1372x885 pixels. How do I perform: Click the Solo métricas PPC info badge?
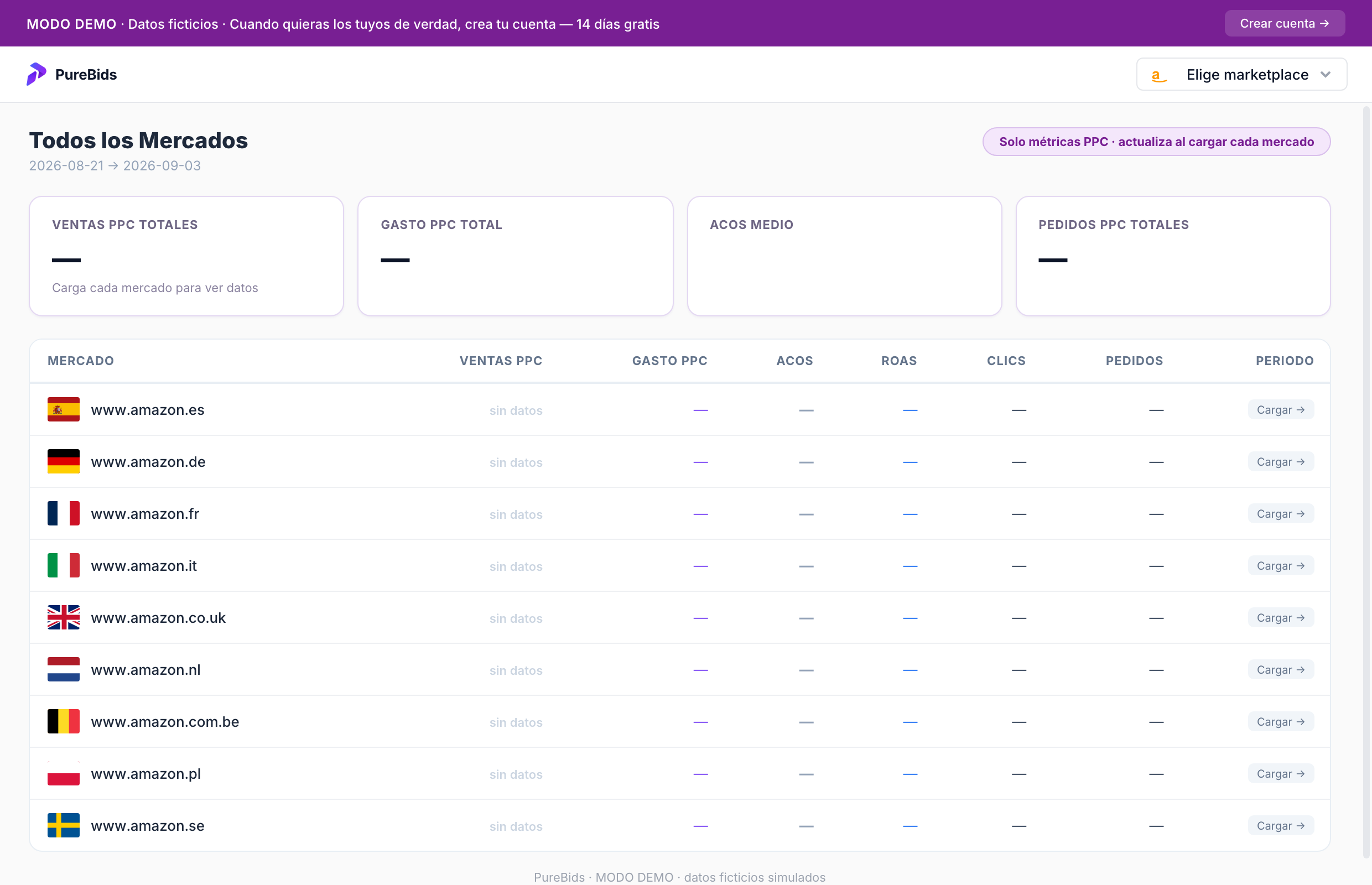1156,142
